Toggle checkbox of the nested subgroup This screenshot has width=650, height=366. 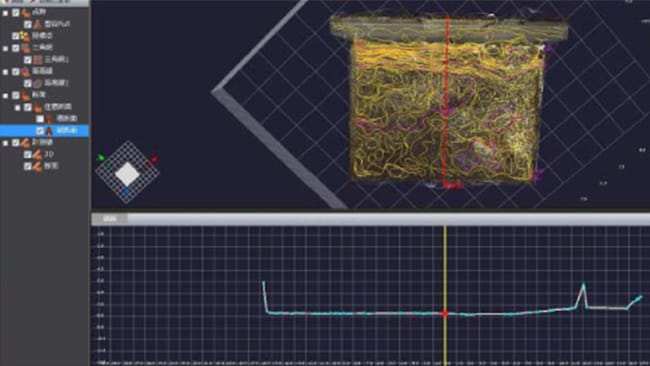click(x=27, y=107)
